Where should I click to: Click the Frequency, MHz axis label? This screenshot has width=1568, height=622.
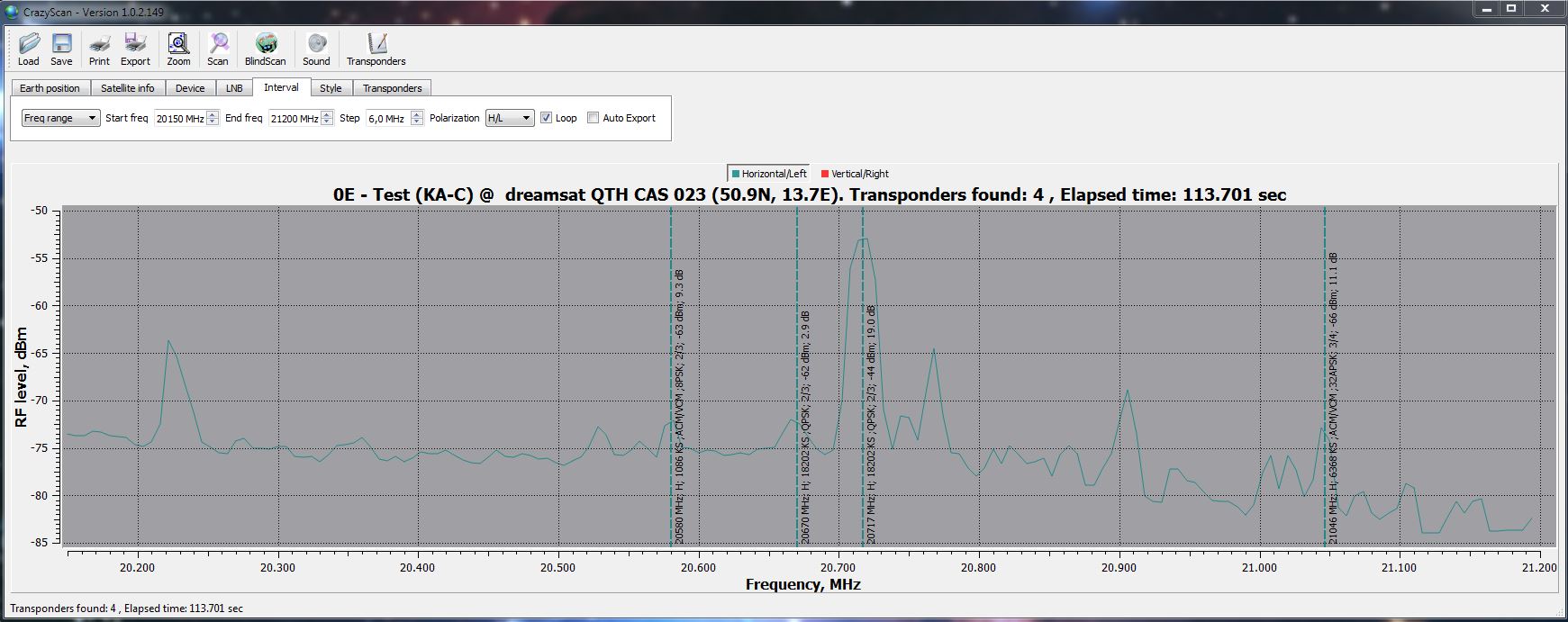[x=802, y=584]
